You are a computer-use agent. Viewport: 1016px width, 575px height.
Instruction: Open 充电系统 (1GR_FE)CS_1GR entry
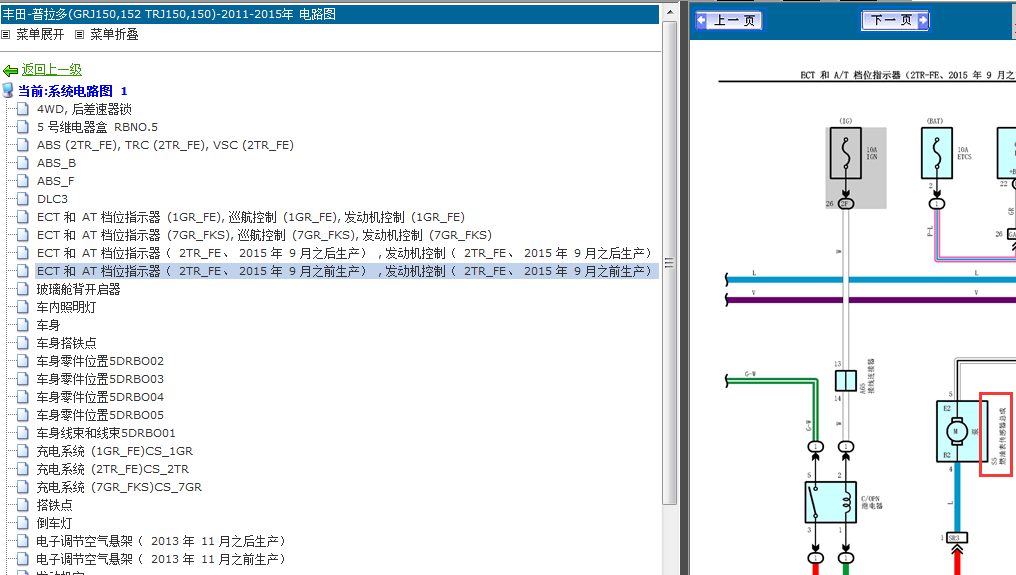coord(115,451)
